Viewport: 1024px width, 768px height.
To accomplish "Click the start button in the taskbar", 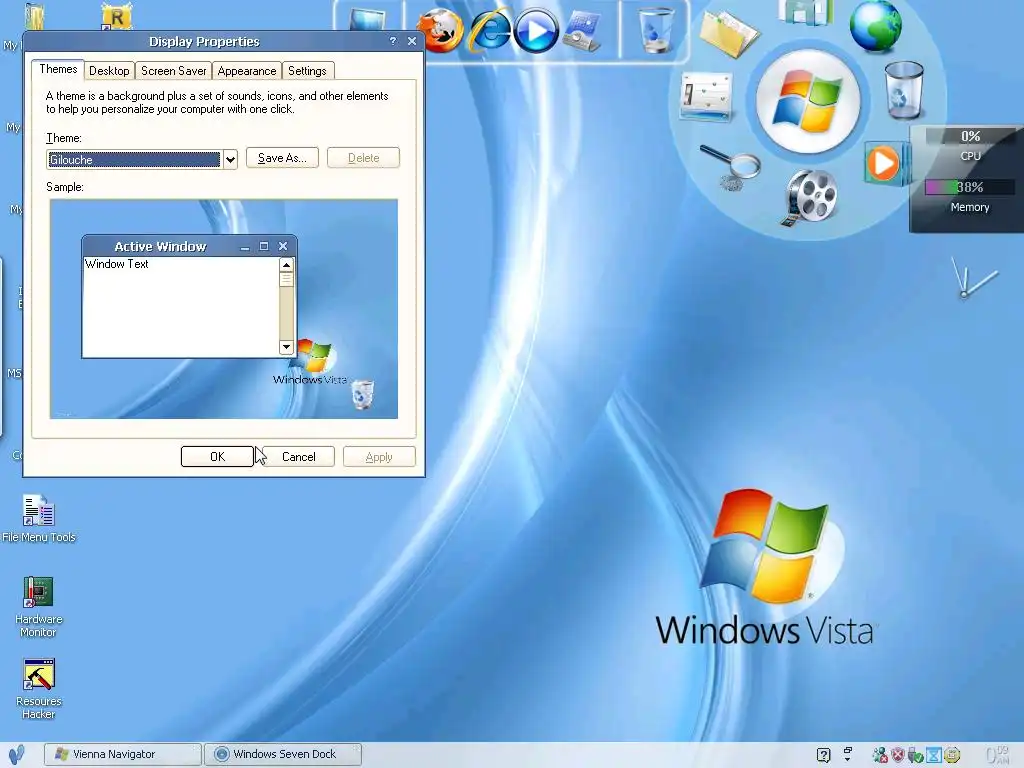I will 16,755.
